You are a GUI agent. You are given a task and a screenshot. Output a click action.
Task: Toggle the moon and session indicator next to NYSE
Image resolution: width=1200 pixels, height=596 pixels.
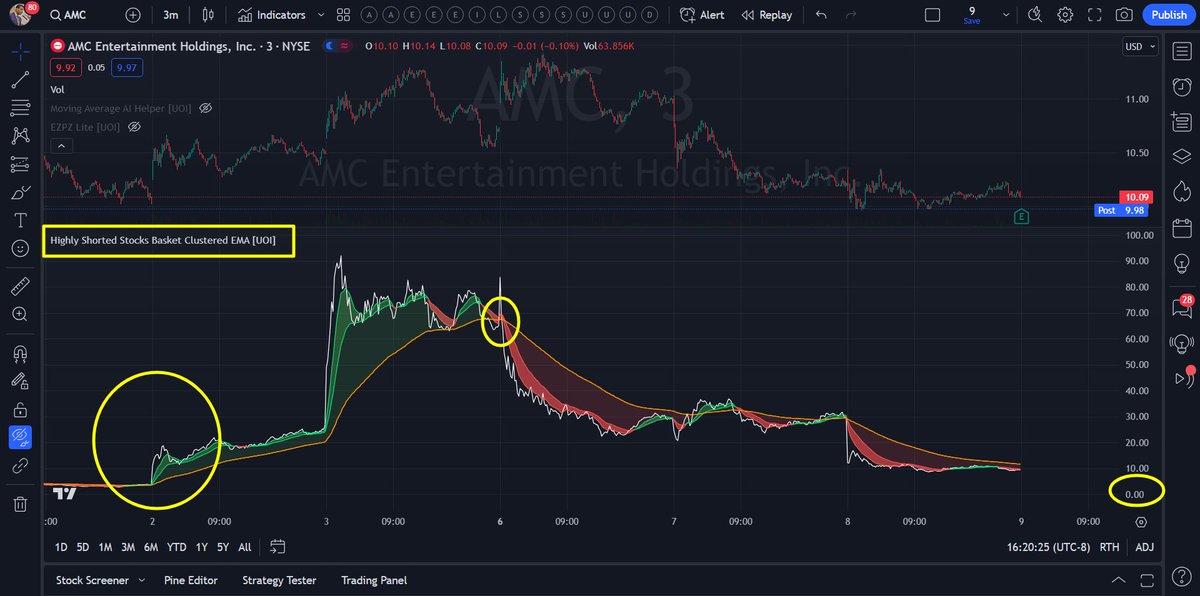pyautogui.click(x=338, y=46)
